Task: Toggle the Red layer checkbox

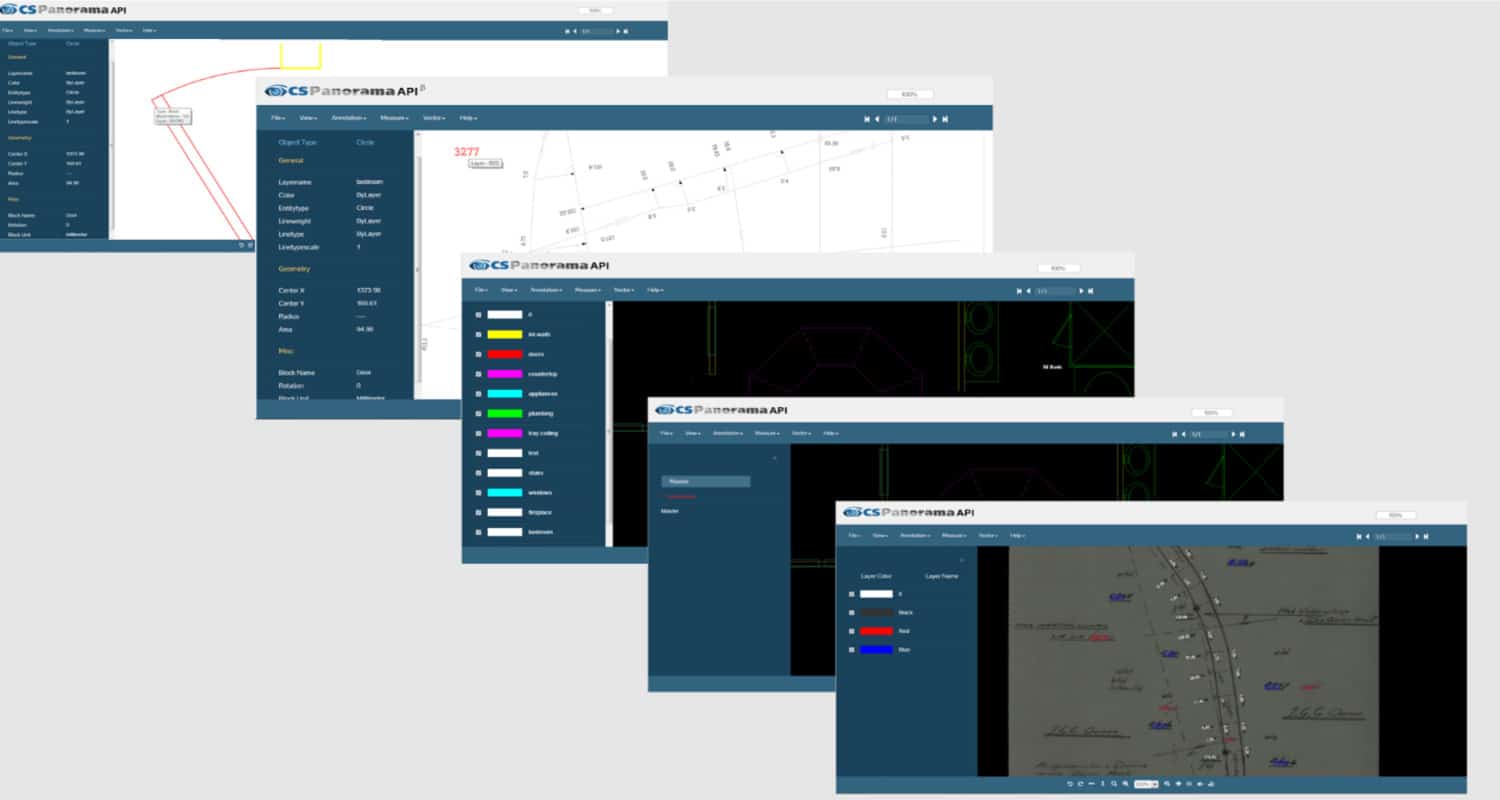Action: coord(852,631)
